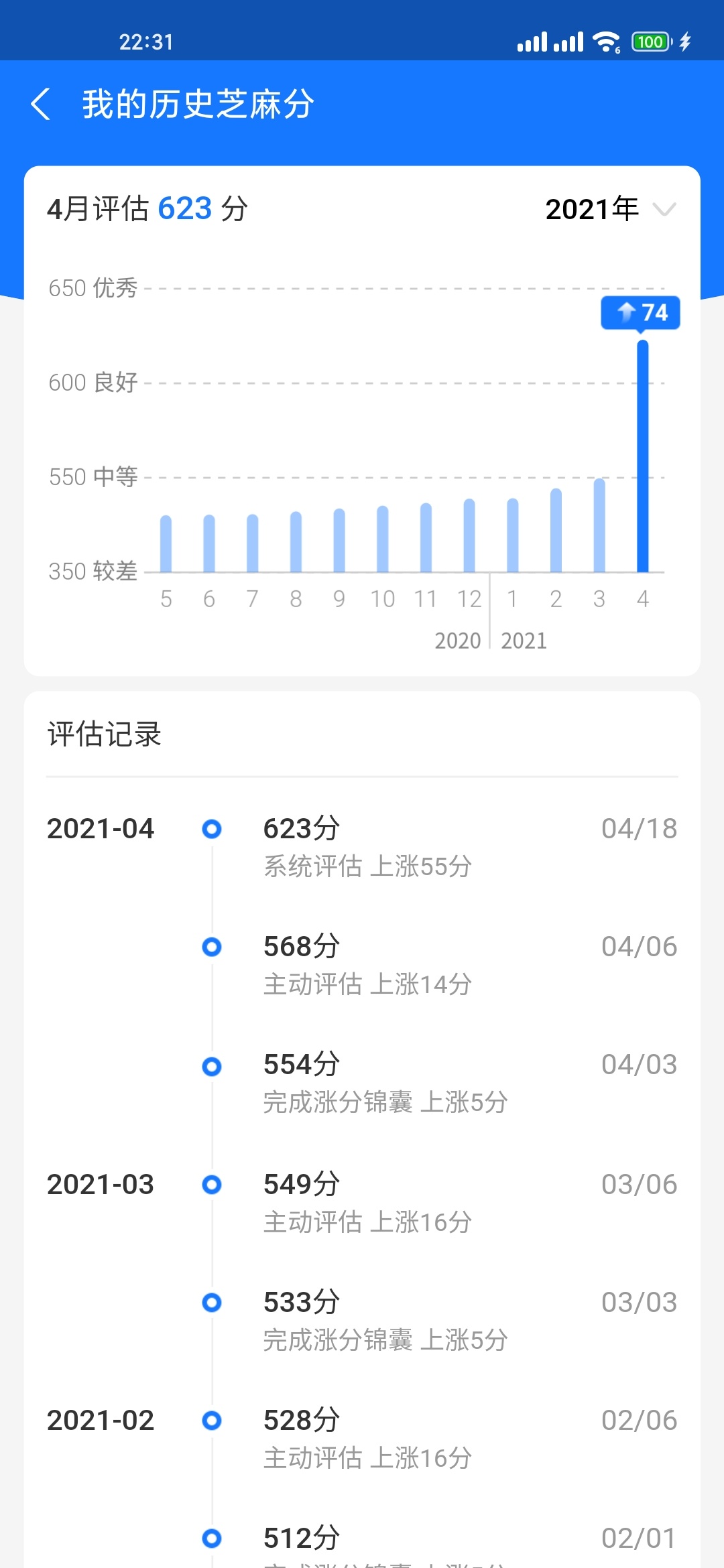The height and width of the screenshot is (1568, 724).
Task: Tap timeline dot for 549分
Action: (x=212, y=1185)
